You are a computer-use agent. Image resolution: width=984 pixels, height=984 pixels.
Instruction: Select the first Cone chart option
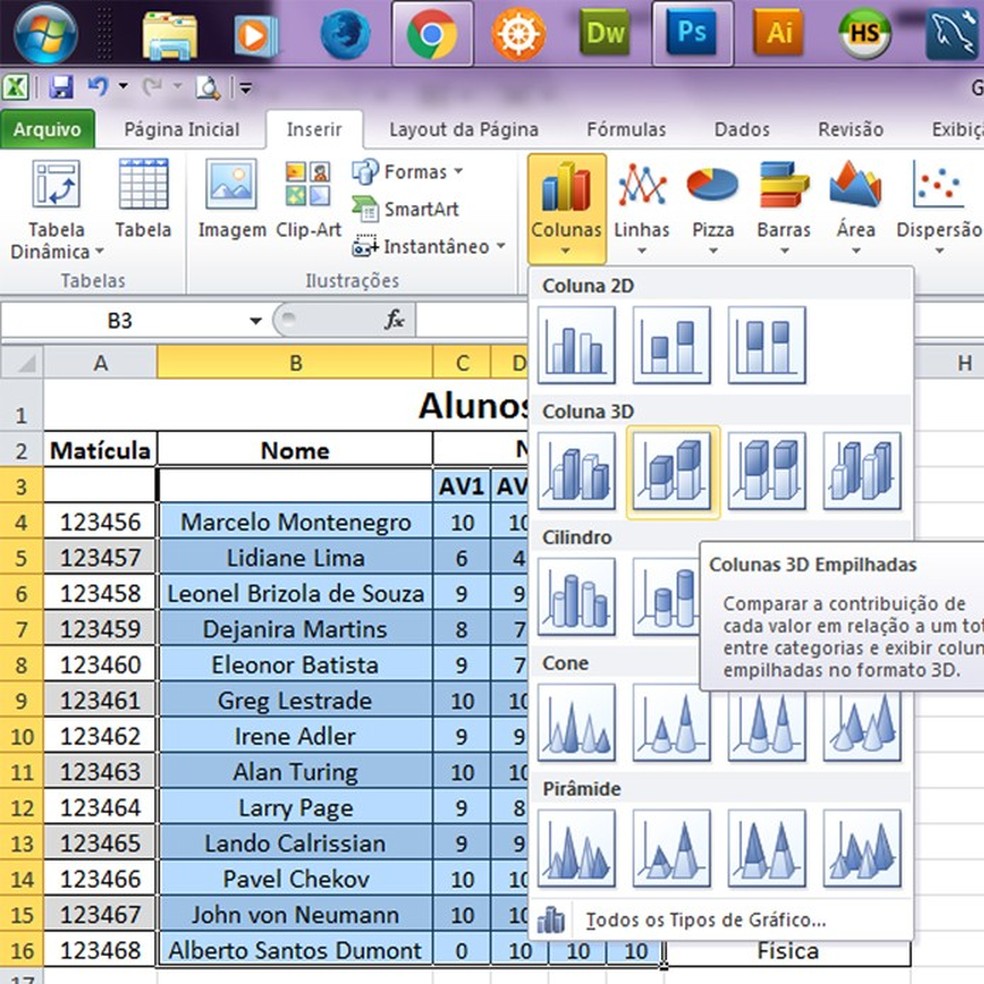(576, 722)
